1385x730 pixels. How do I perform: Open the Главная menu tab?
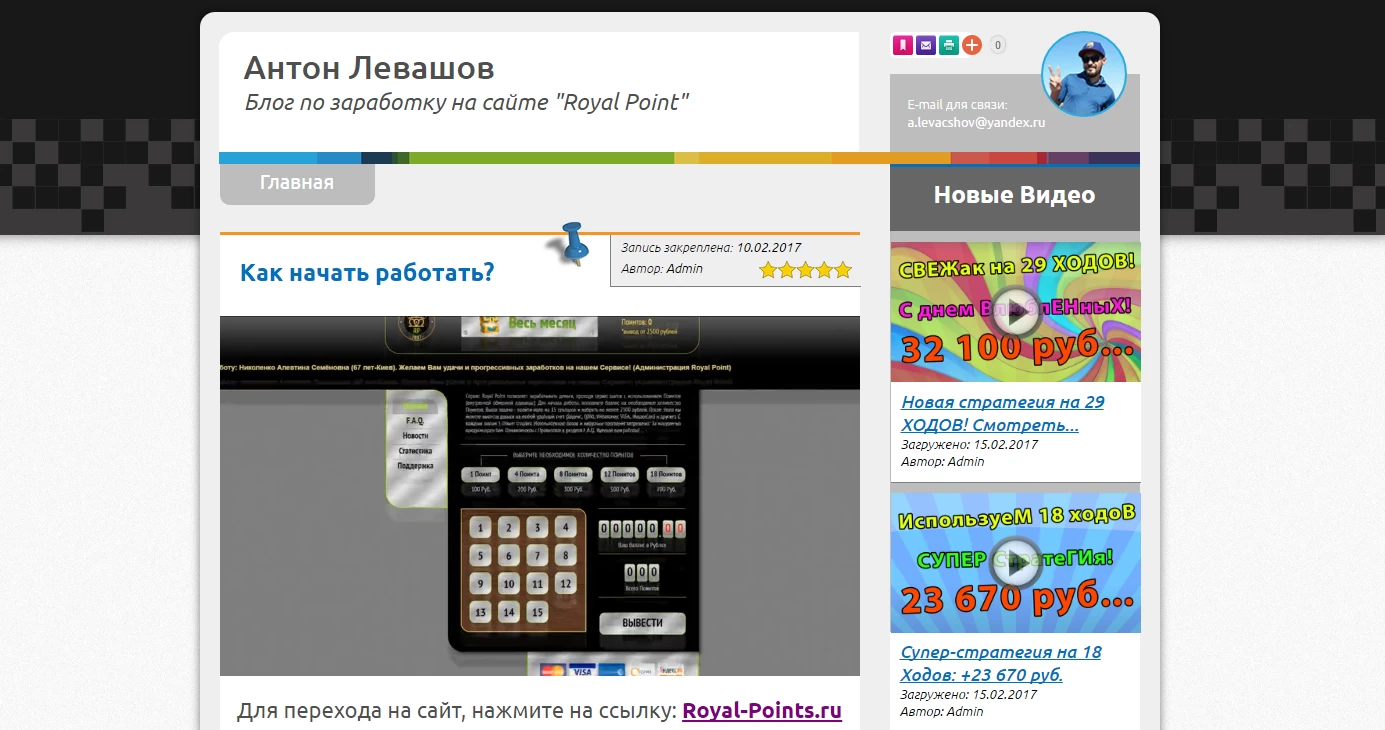pyautogui.click(x=297, y=183)
